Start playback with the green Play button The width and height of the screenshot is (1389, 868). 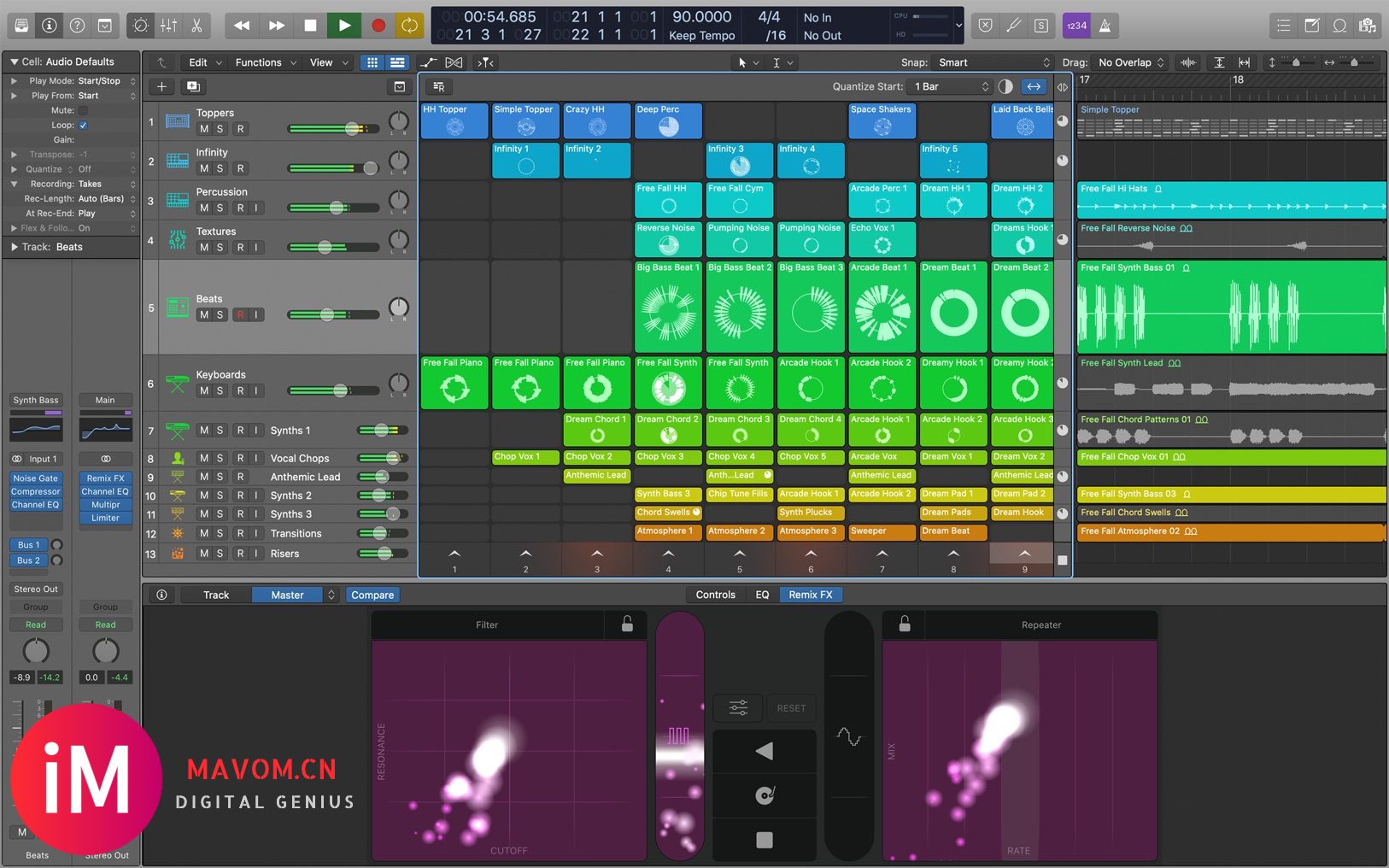point(344,26)
